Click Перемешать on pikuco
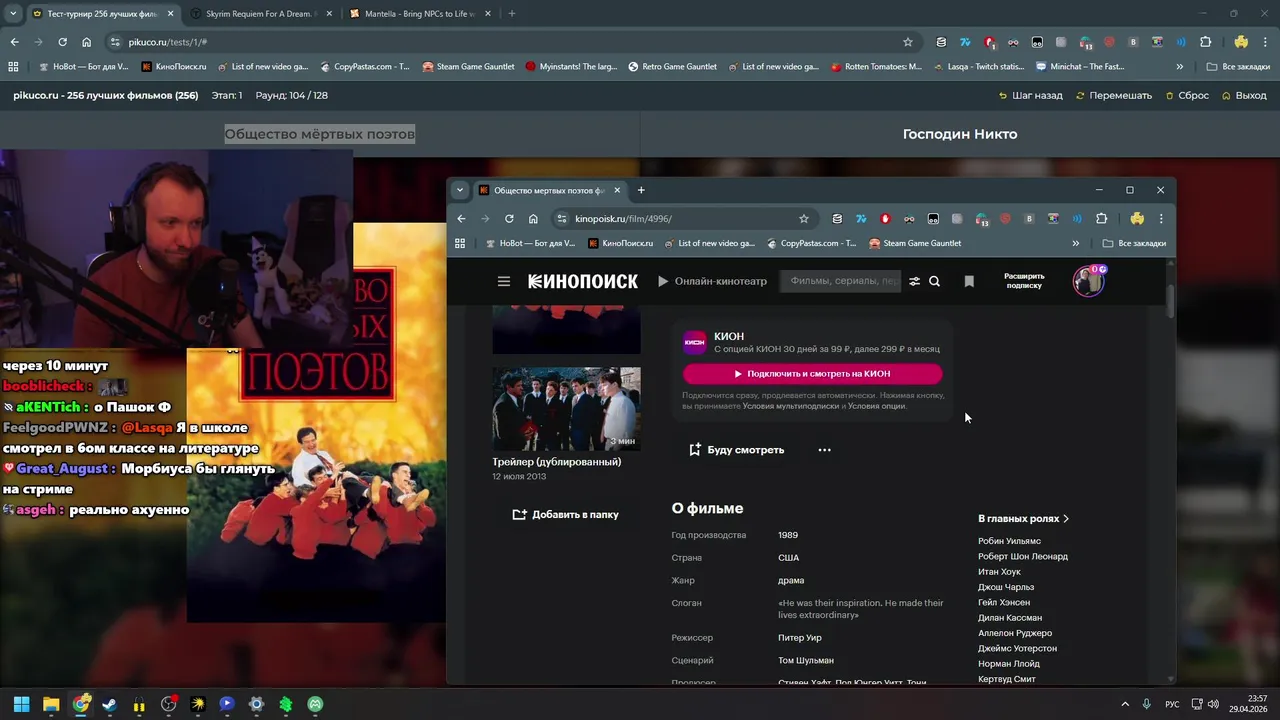1280x720 pixels. 1114,95
